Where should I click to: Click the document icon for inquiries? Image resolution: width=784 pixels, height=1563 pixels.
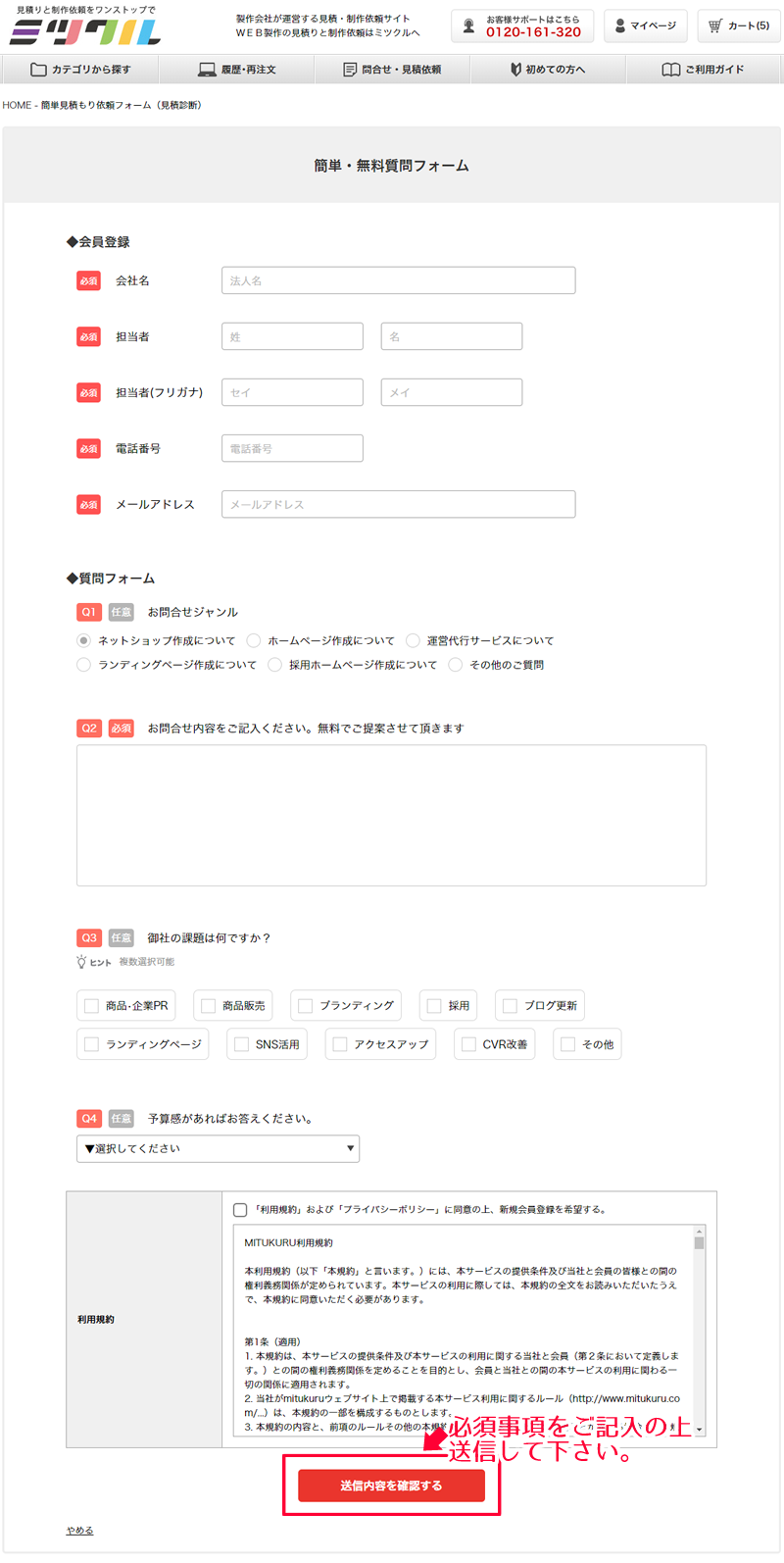(350, 70)
